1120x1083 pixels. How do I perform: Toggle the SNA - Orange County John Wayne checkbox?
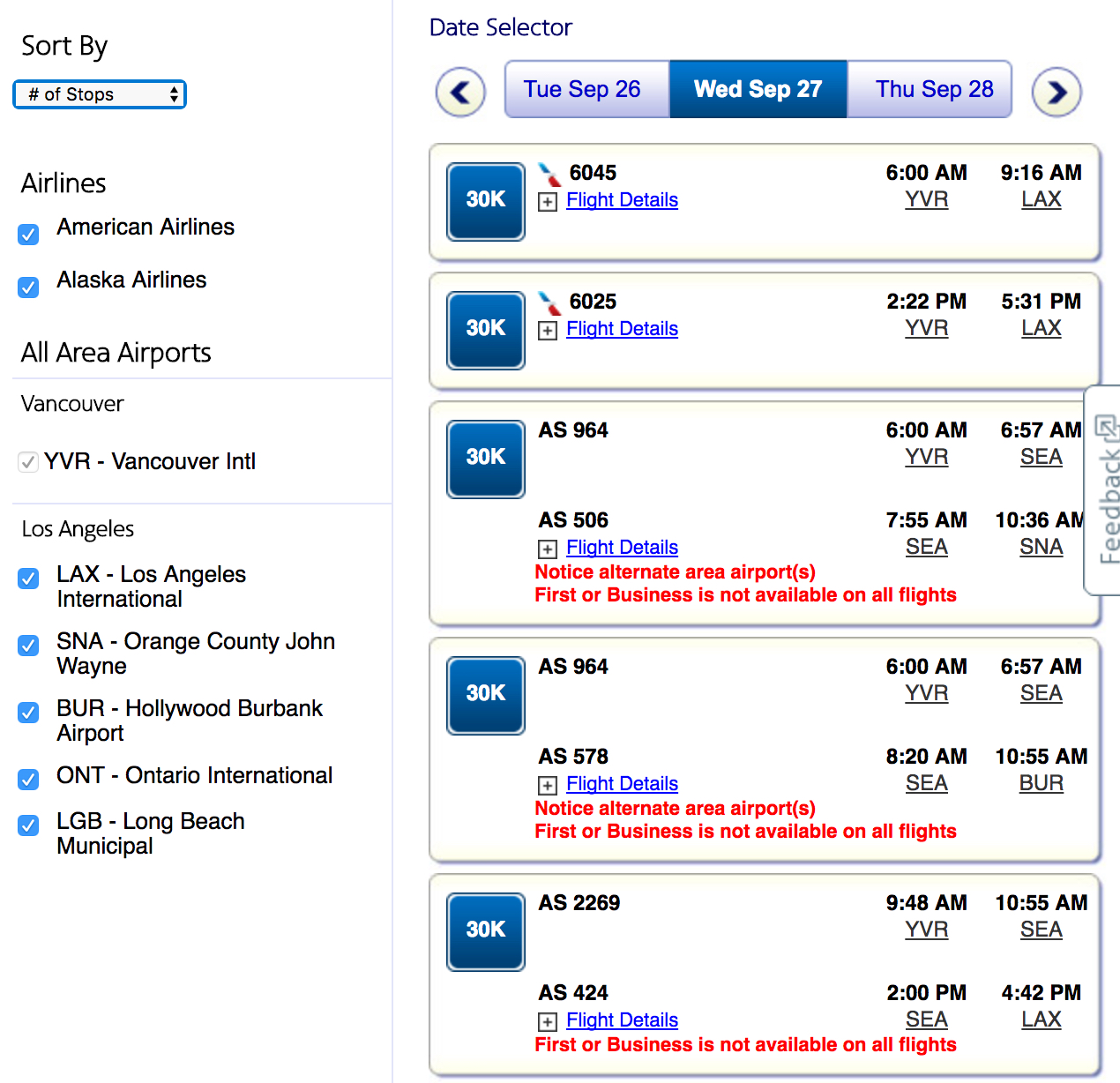point(28,645)
